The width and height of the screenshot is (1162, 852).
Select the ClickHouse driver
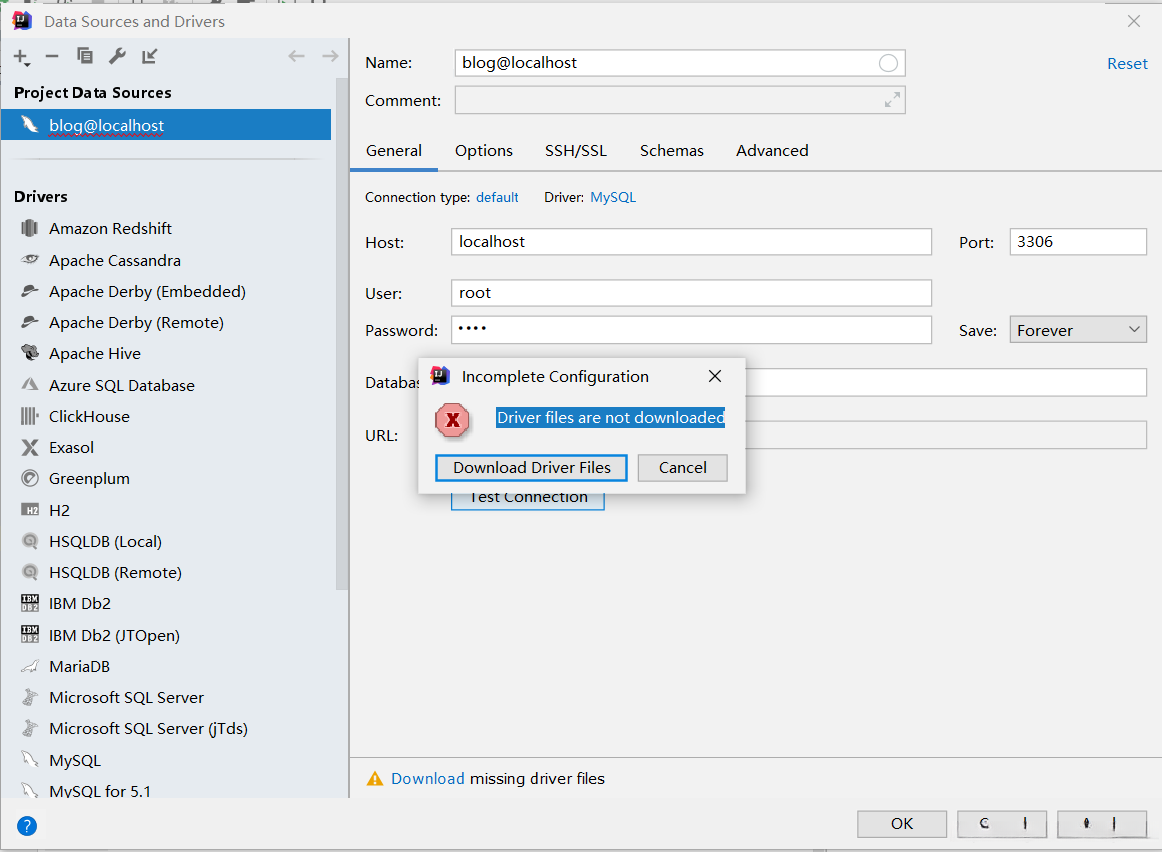tap(89, 417)
